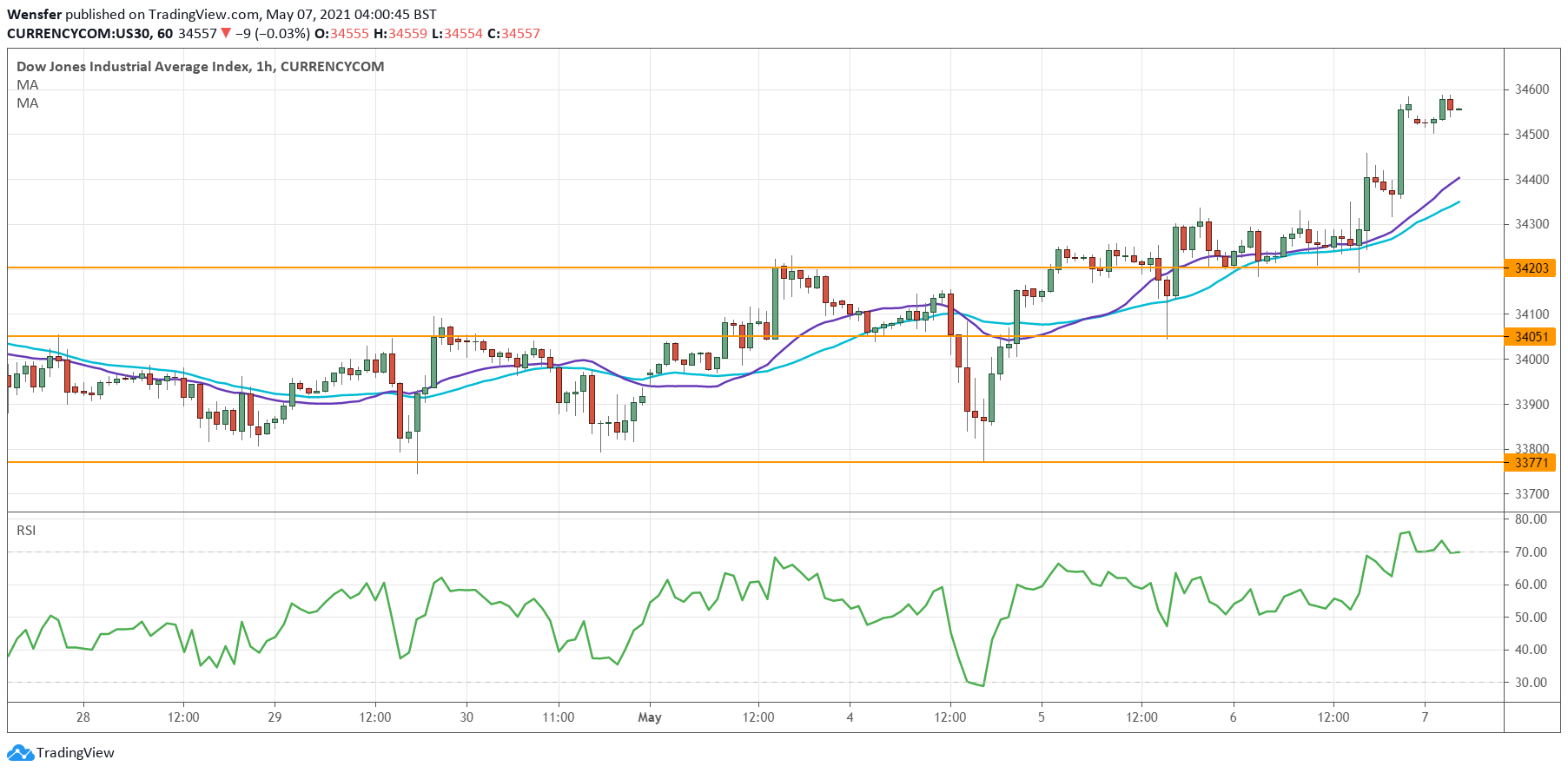Click the 80.00 RSI scale label
Image resolution: width=1568 pixels, height=773 pixels.
1531,519
